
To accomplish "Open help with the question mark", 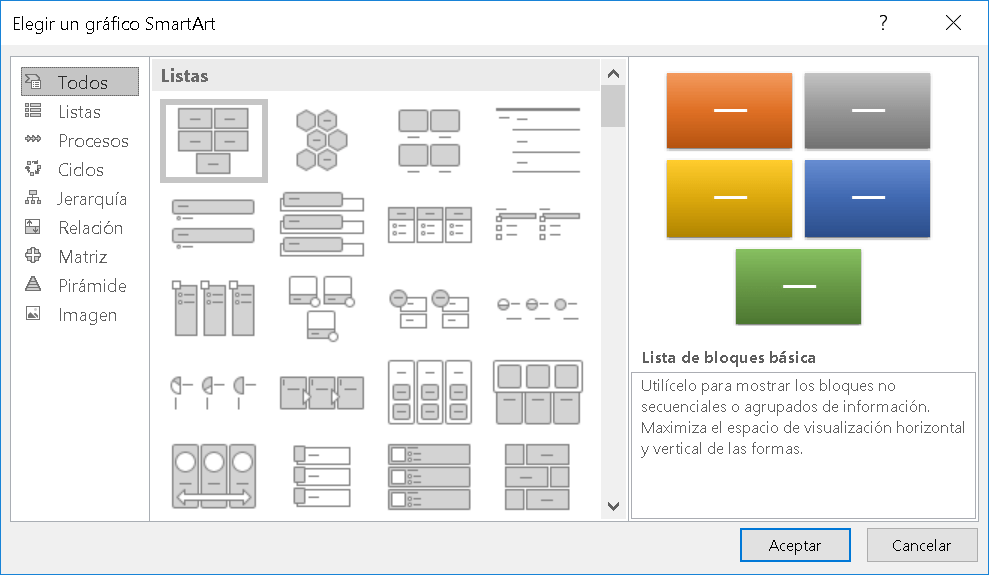I will tap(884, 23).
